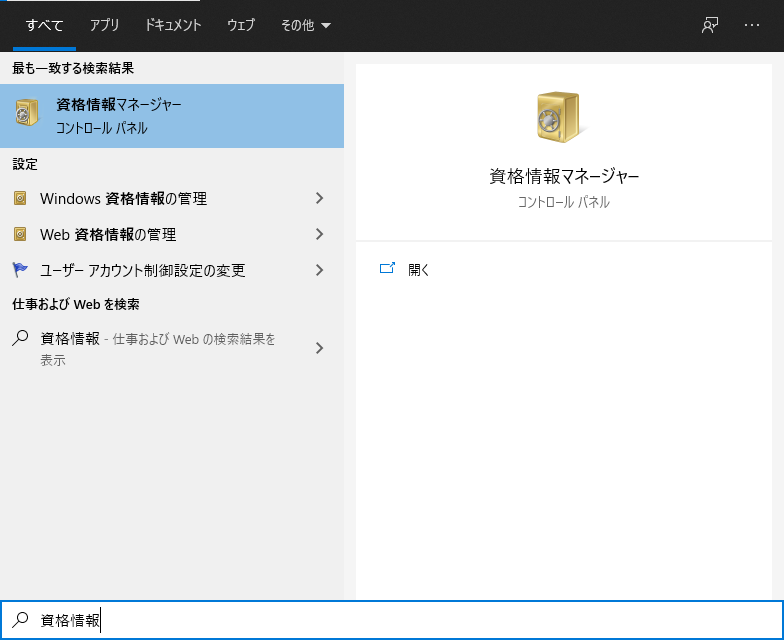The height and width of the screenshot is (640, 784).
Task: Switch to the ウェブ tab
Action: (x=241, y=25)
